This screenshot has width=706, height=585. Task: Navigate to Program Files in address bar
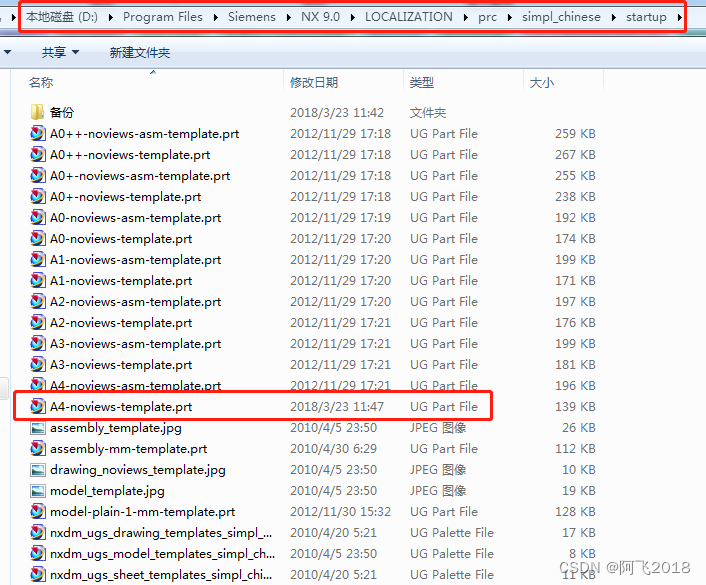163,17
